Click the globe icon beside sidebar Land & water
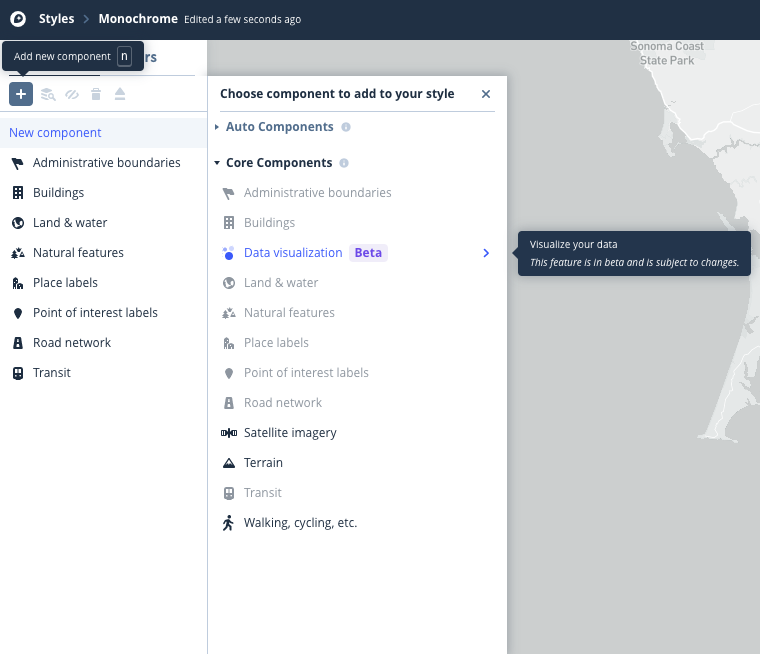Viewport: 760px width, 654px height. pyautogui.click(x=18, y=223)
